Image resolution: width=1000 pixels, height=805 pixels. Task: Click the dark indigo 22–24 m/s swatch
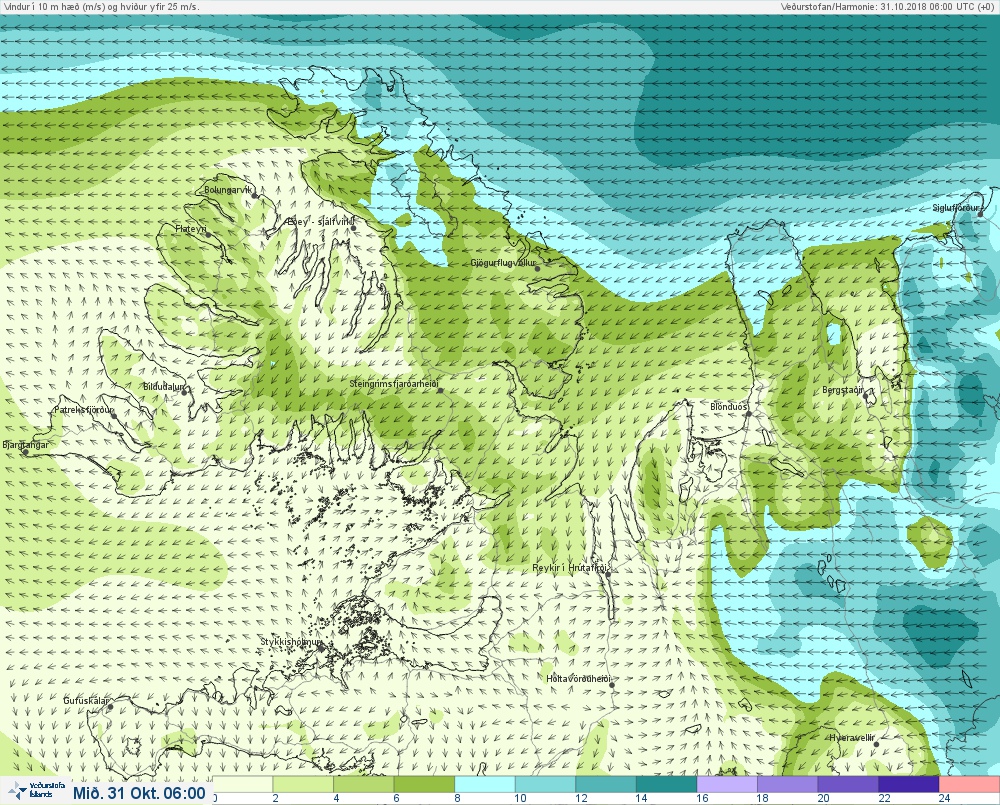coord(909,784)
